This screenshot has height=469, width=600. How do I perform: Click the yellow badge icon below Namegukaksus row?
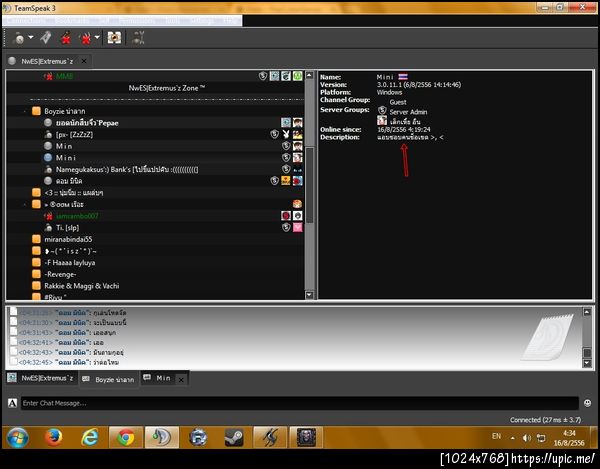pyautogui.click(x=286, y=181)
